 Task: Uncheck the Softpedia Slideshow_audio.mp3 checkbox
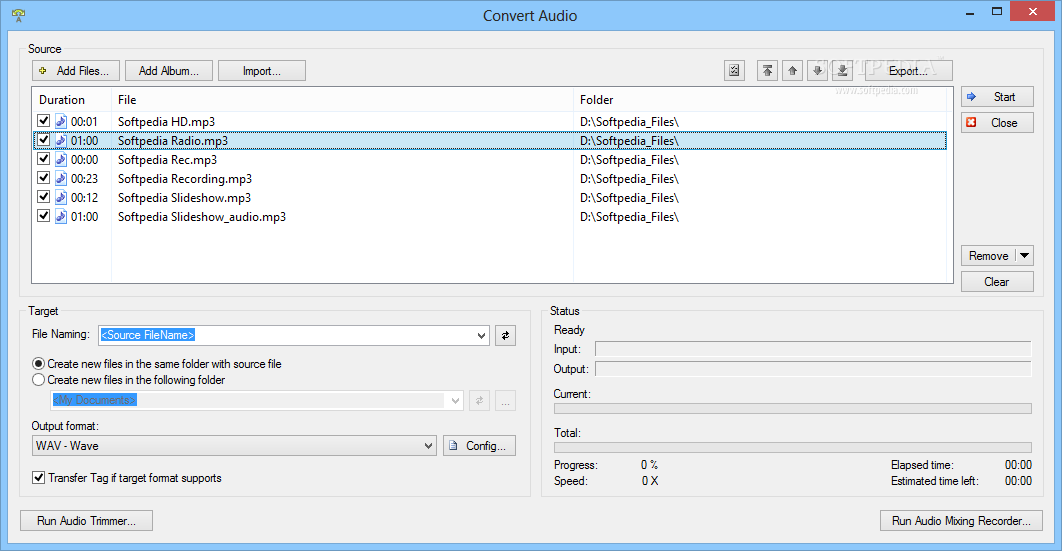(43, 215)
